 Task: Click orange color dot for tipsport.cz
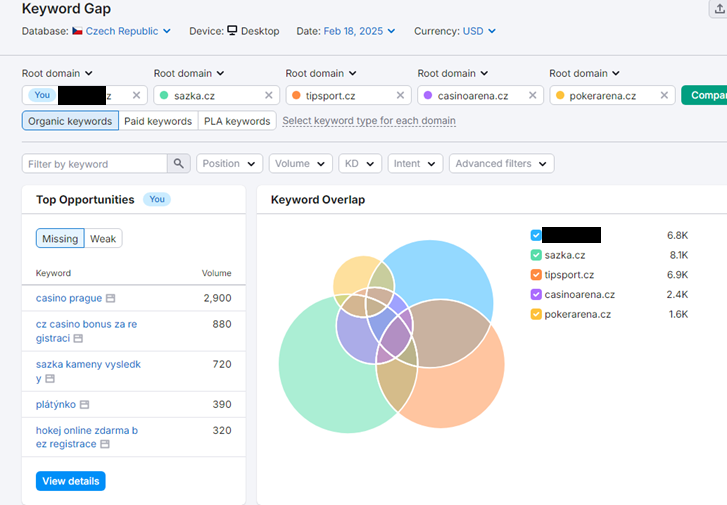tap(296, 95)
